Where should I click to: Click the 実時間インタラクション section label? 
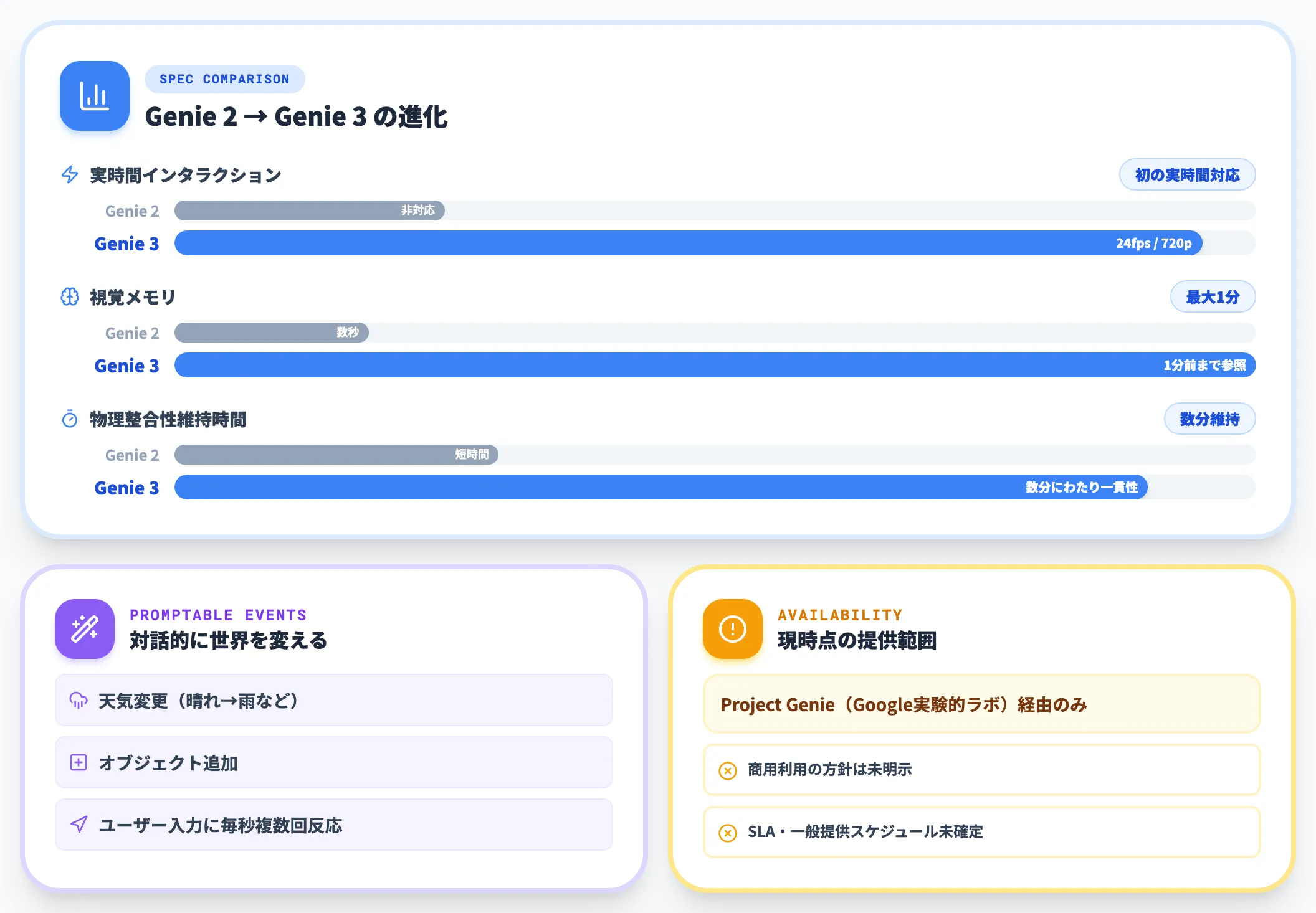(186, 175)
